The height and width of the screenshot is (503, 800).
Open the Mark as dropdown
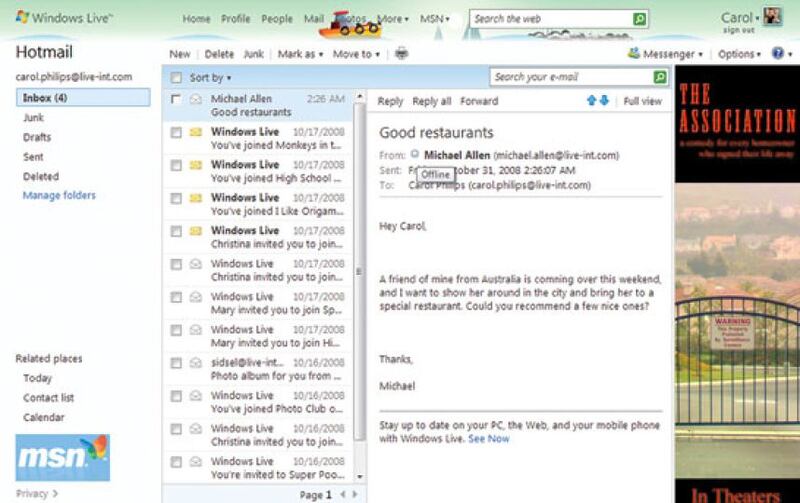[x=300, y=54]
